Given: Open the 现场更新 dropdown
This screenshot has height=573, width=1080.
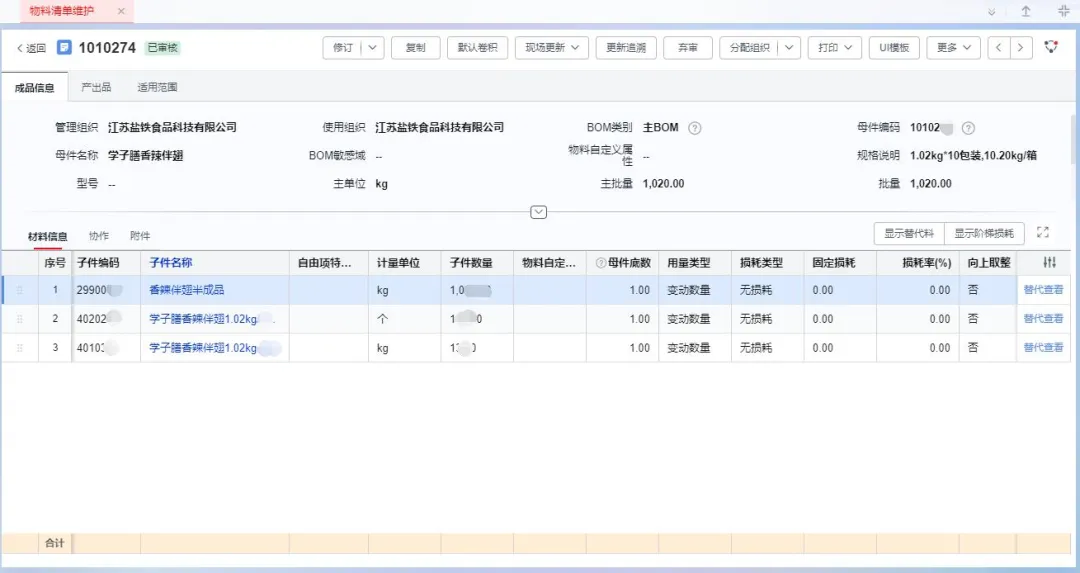Looking at the screenshot, I should coord(552,48).
